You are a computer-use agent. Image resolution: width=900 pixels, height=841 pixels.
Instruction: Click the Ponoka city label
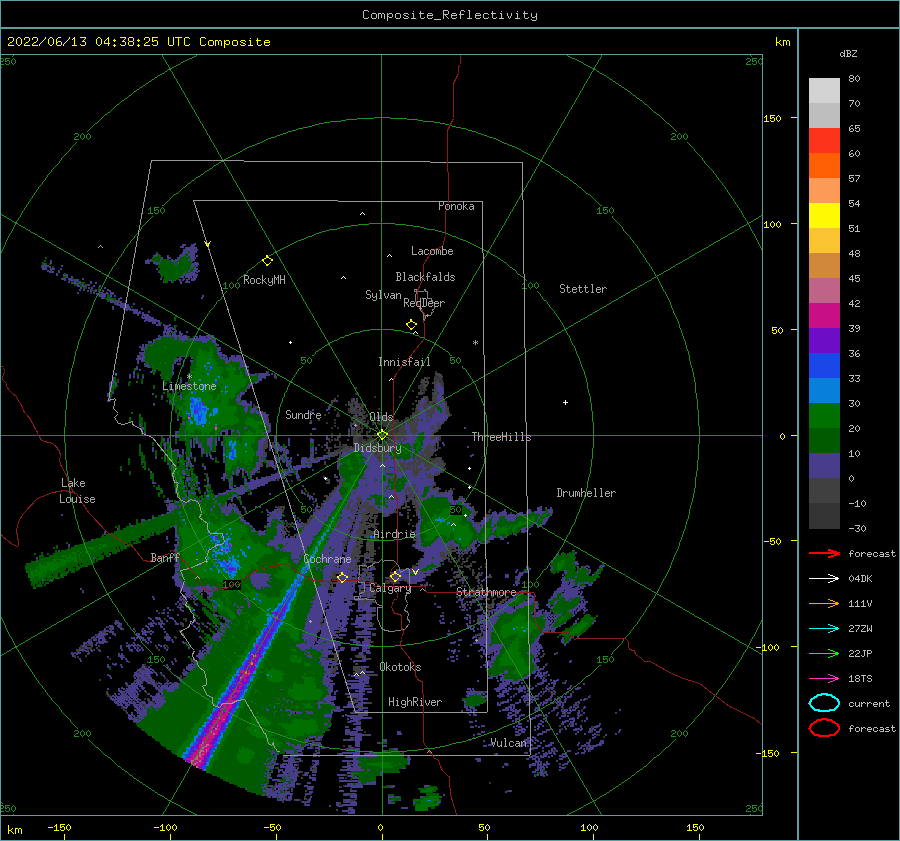(x=456, y=206)
